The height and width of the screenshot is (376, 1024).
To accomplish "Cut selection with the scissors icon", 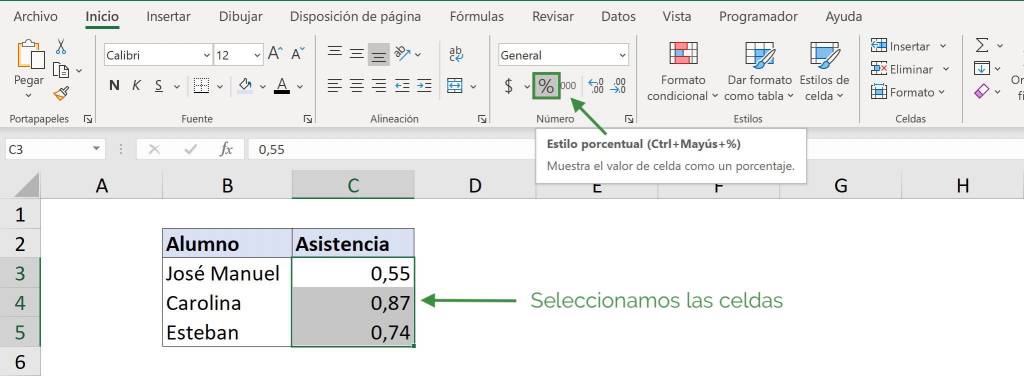I will coord(61,46).
